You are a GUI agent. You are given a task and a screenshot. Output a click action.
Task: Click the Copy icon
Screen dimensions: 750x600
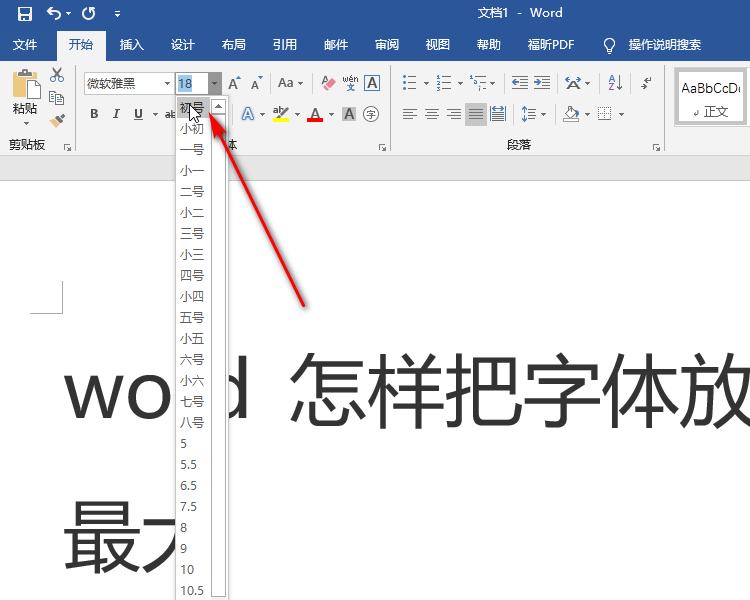tap(57, 98)
